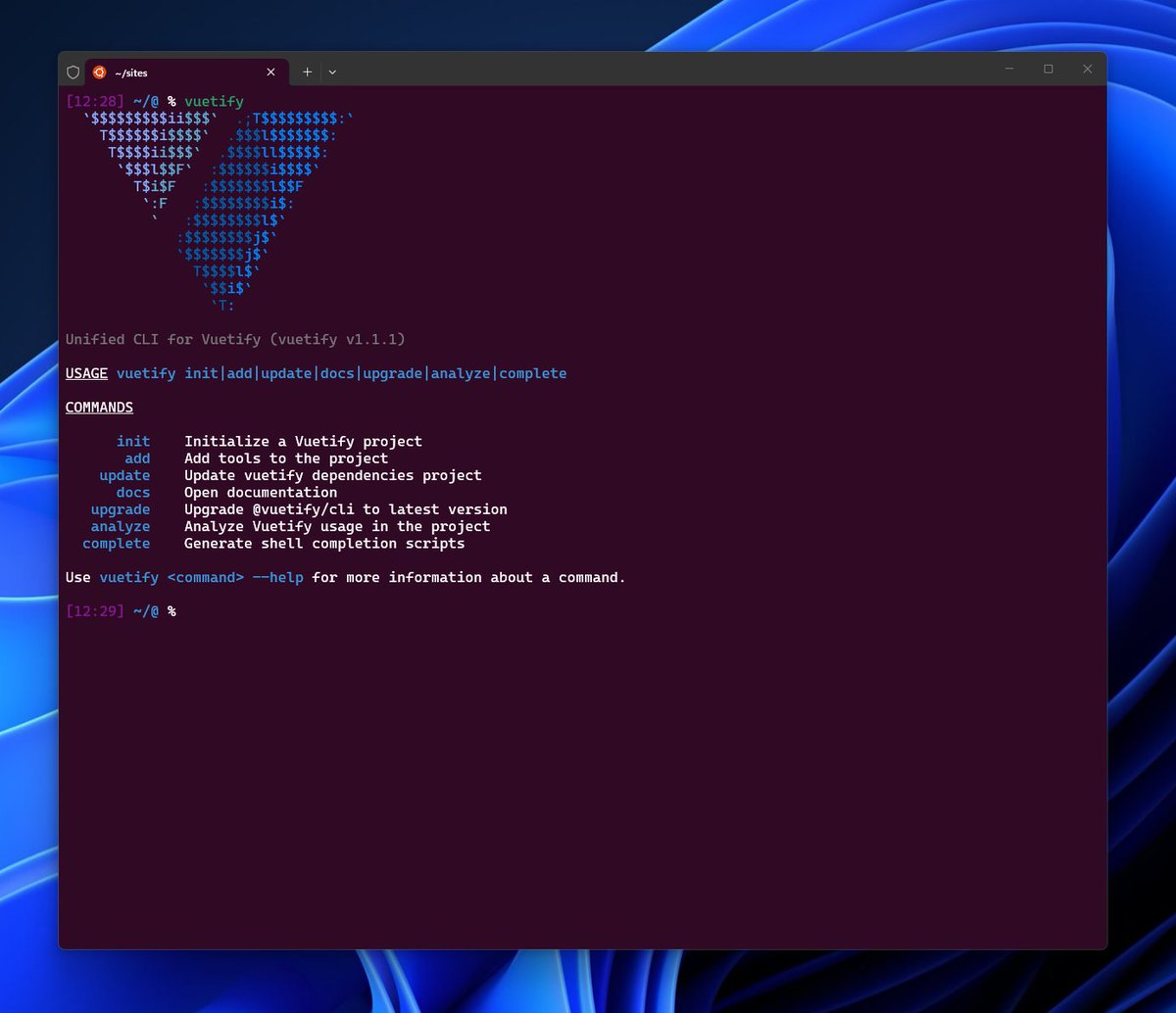Select the ~/sites terminal tab

[186, 72]
